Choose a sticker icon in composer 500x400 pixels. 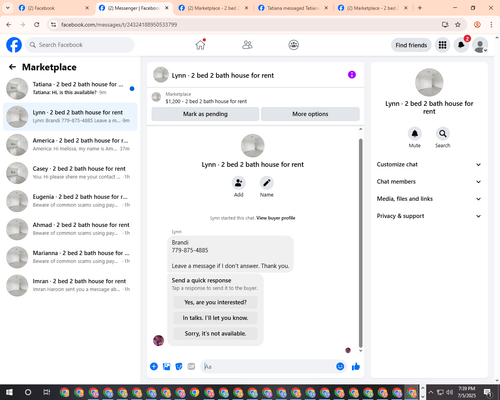pyautogui.click(x=179, y=367)
